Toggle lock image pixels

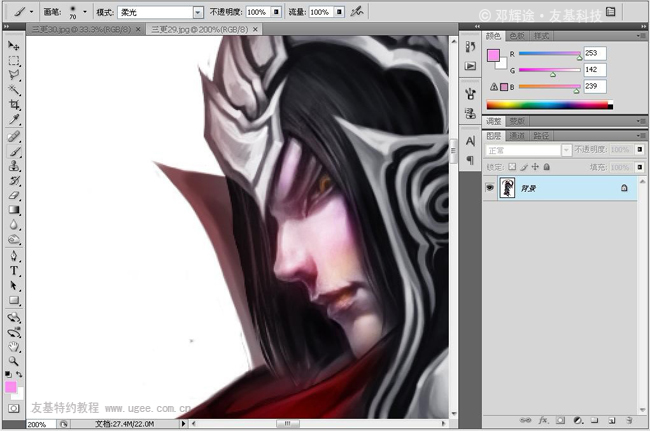click(524, 167)
